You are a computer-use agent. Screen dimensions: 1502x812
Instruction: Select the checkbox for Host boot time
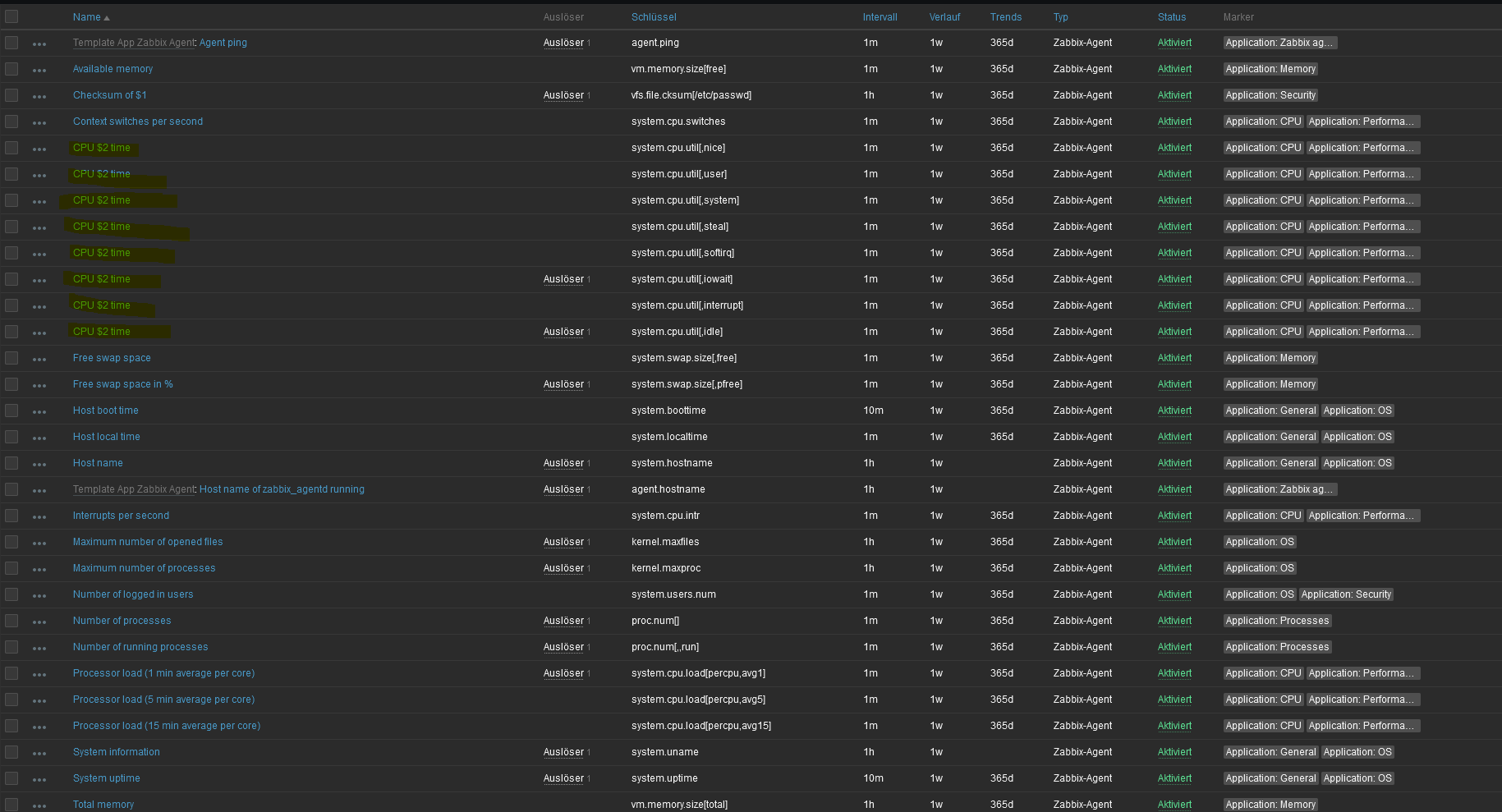click(11, 411)
